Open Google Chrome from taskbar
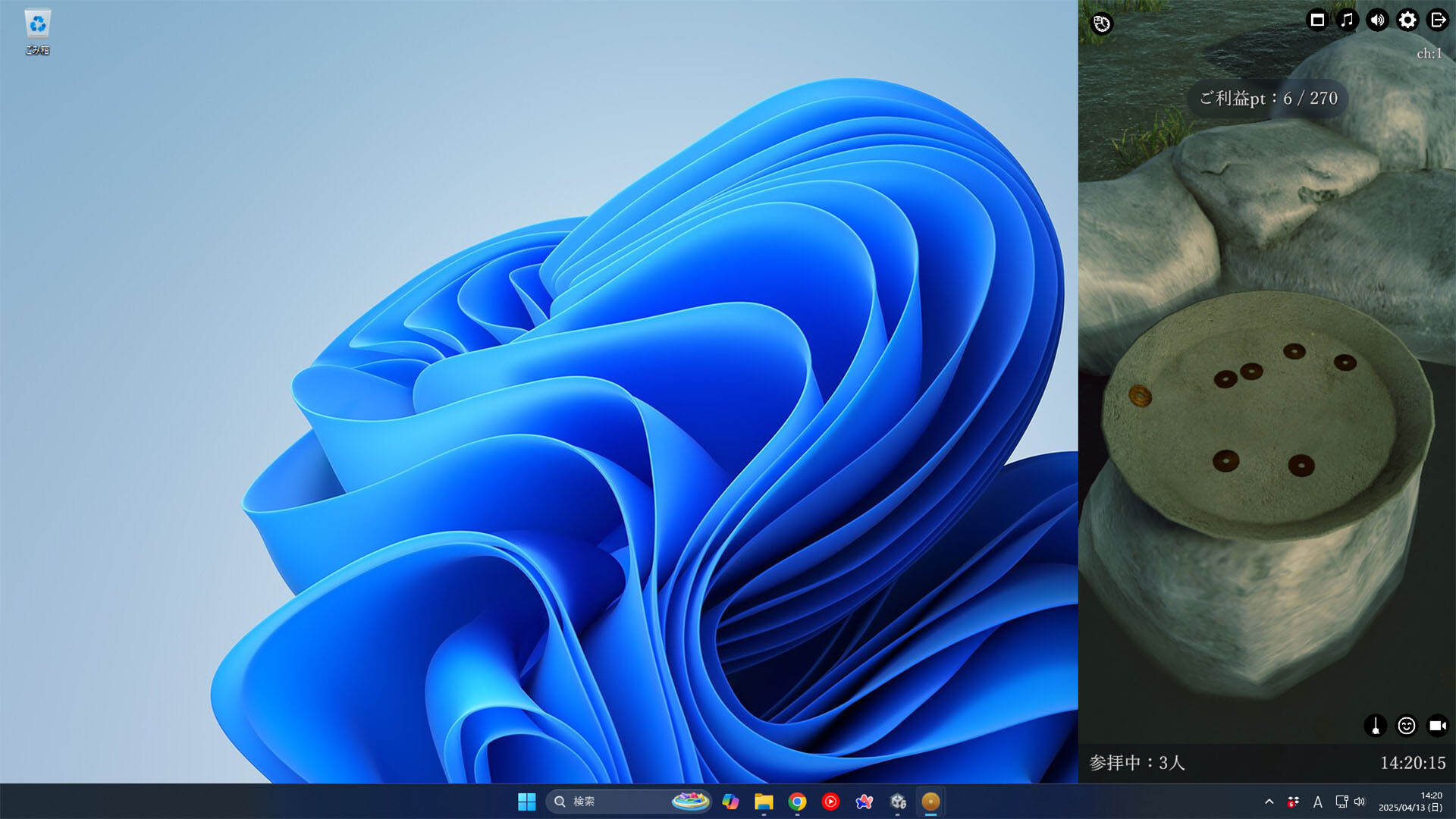 pos(797,802)
